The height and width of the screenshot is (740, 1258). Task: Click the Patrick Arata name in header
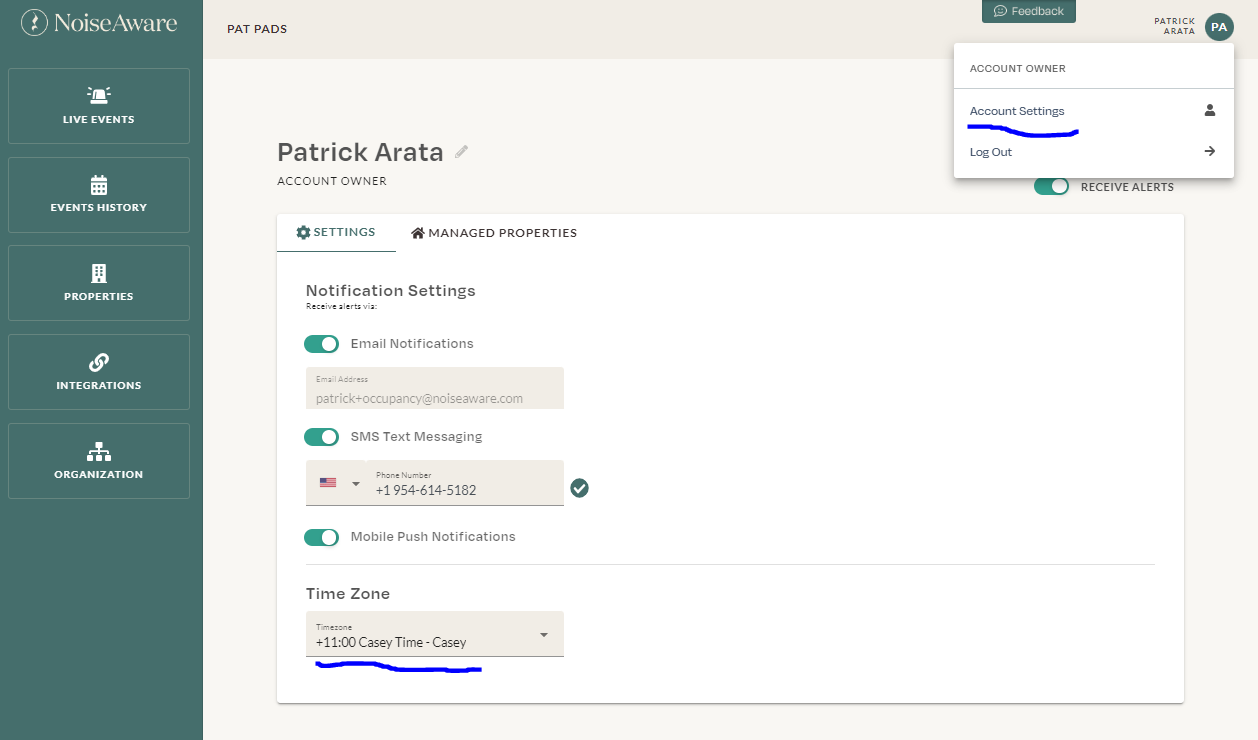(x=1175, y=26)
